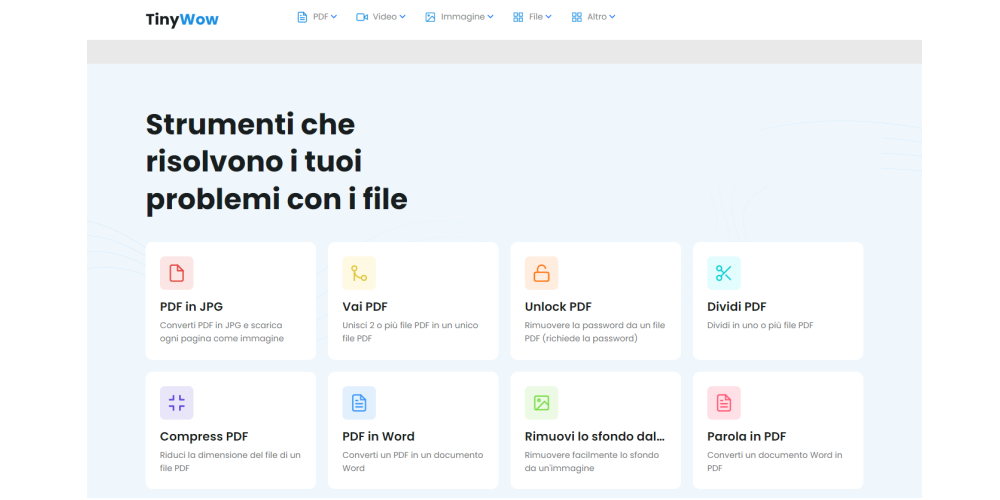Image resolution: width=1000 pixels, height=500 pixels.
Task: Select the Unlock PDF title text
Action: click(x=558, y=307)
